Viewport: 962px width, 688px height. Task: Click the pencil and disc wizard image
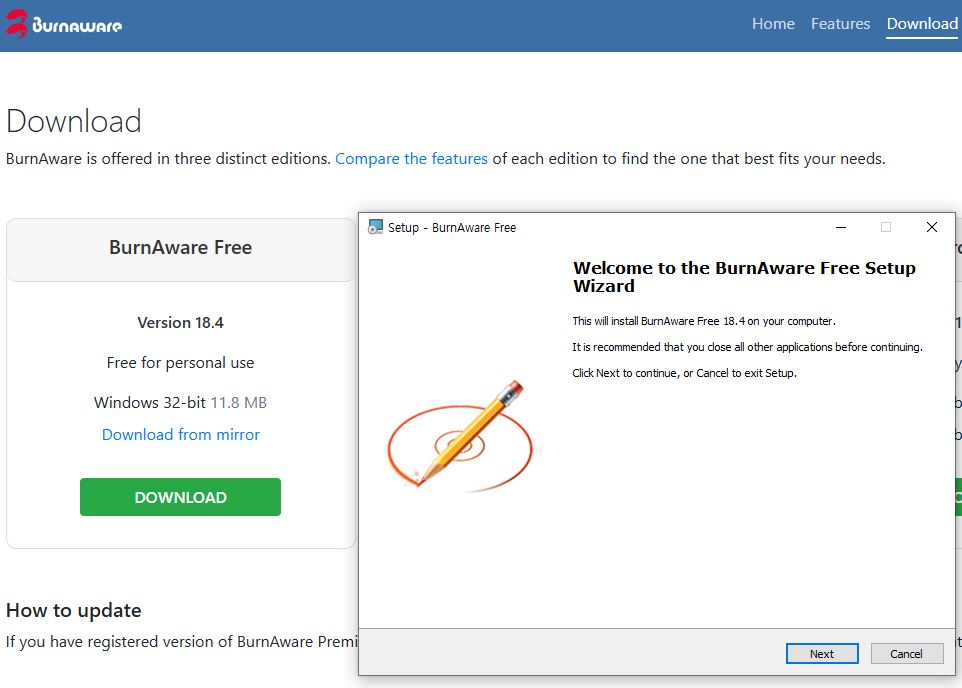460,436
